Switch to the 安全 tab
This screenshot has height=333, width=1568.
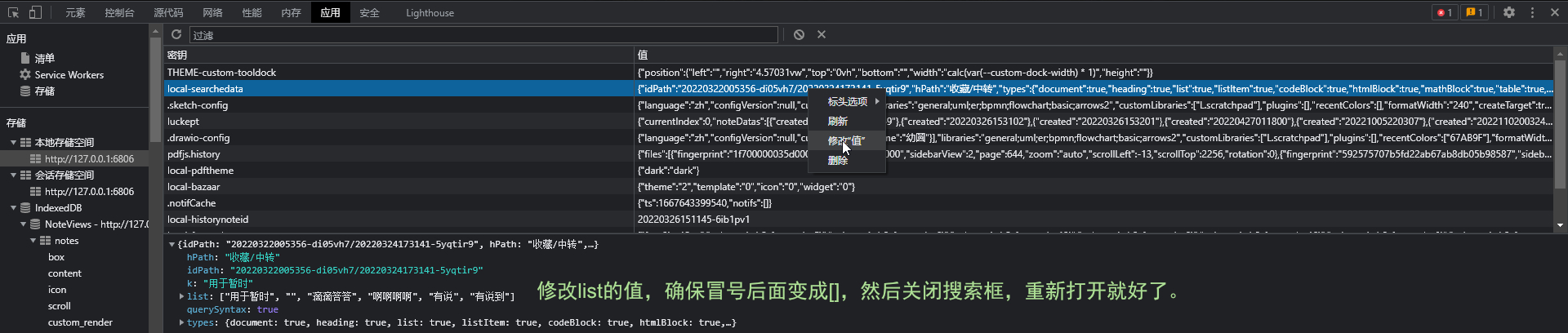coord(369,12)
